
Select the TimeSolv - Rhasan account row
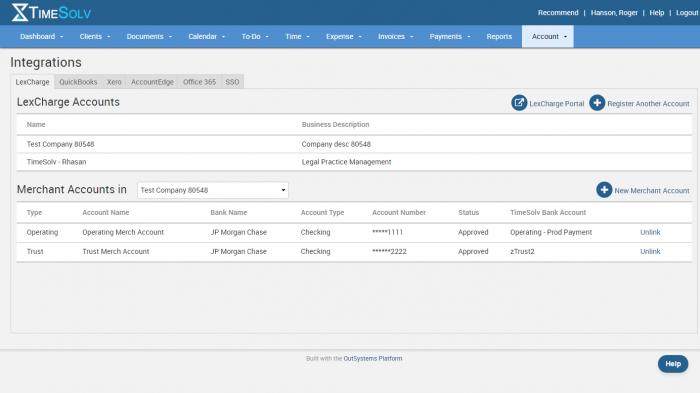click(x=354, y=162)
